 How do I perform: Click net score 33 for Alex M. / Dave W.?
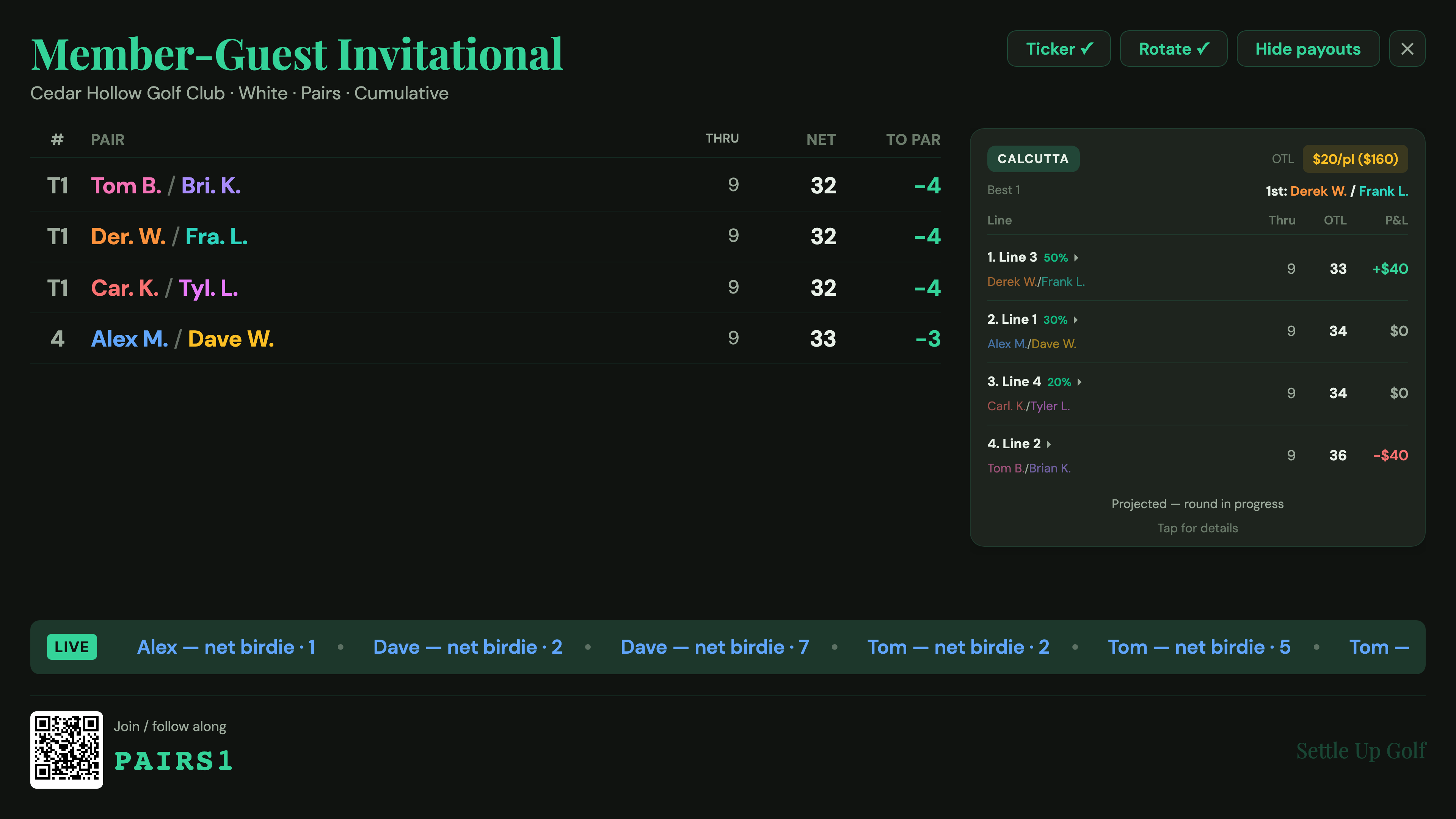[x=823, y=339]
